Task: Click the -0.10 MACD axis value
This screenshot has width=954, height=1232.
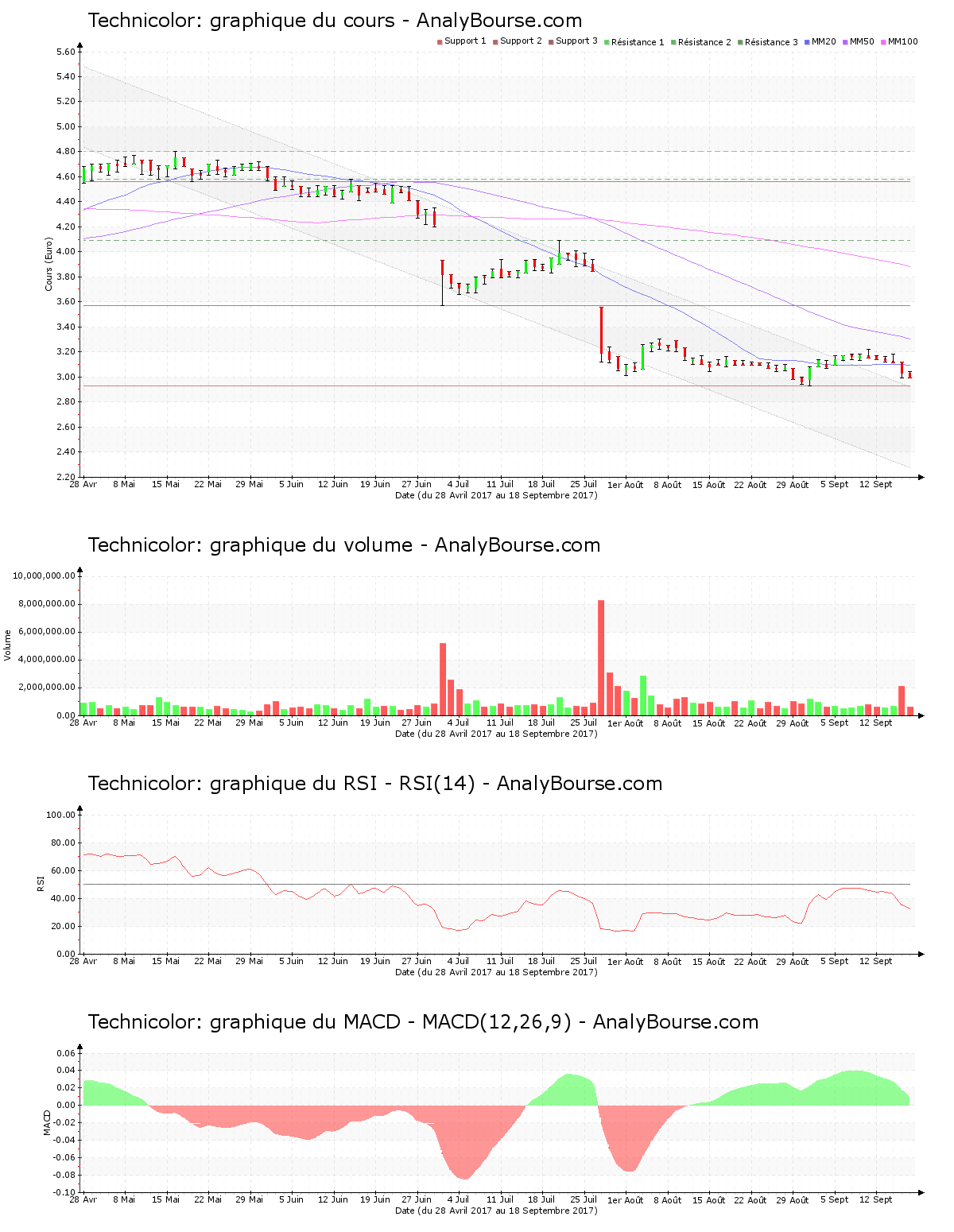Action: click(65, 1192)
